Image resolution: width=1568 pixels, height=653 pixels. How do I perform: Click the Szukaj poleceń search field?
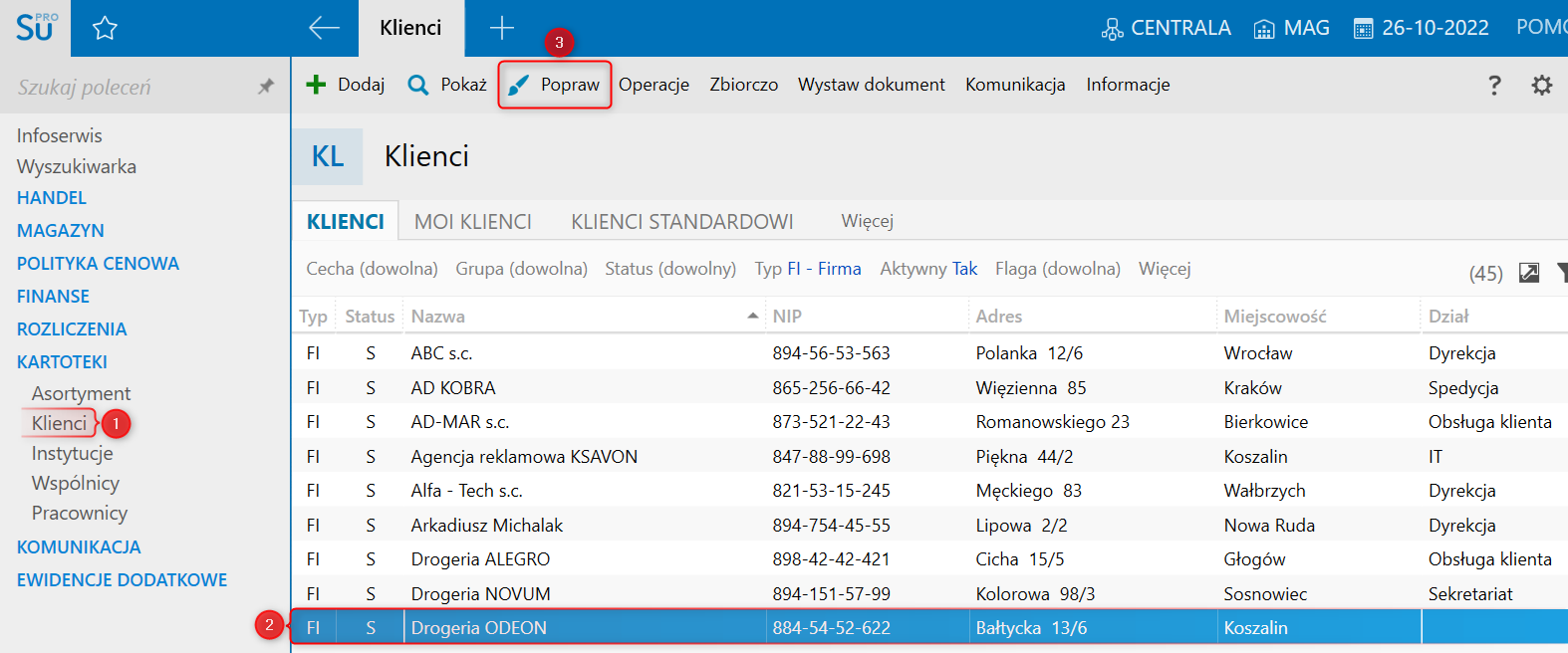[x=130, y=87]
